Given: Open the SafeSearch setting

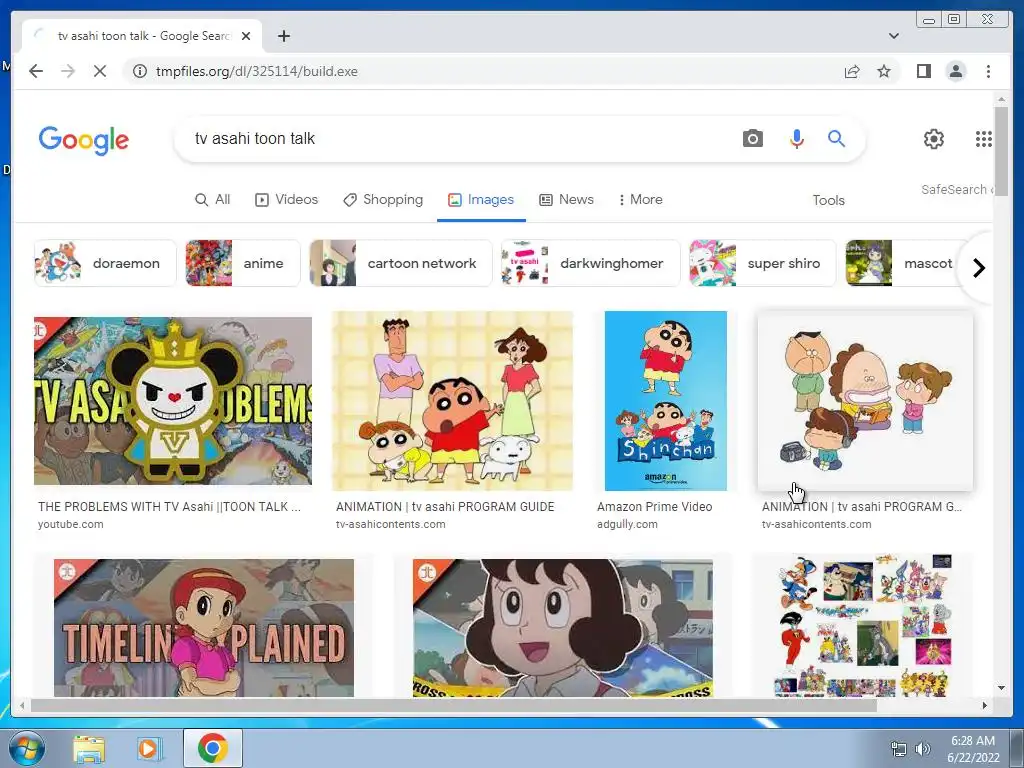Looking at the screenshot, I should (x=956, y=189).
